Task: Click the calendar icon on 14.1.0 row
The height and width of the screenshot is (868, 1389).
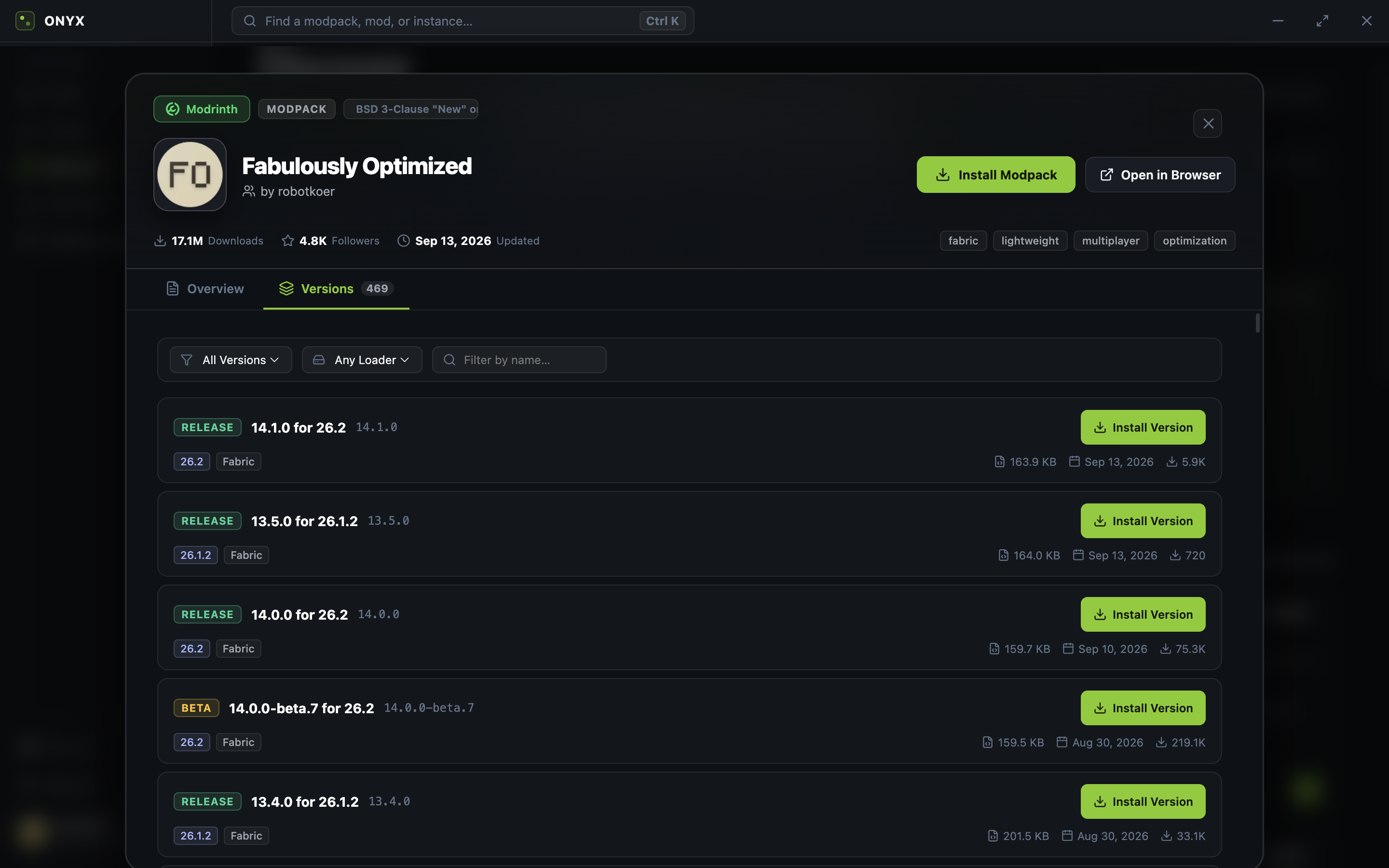Action: [x=1074, y=461]
